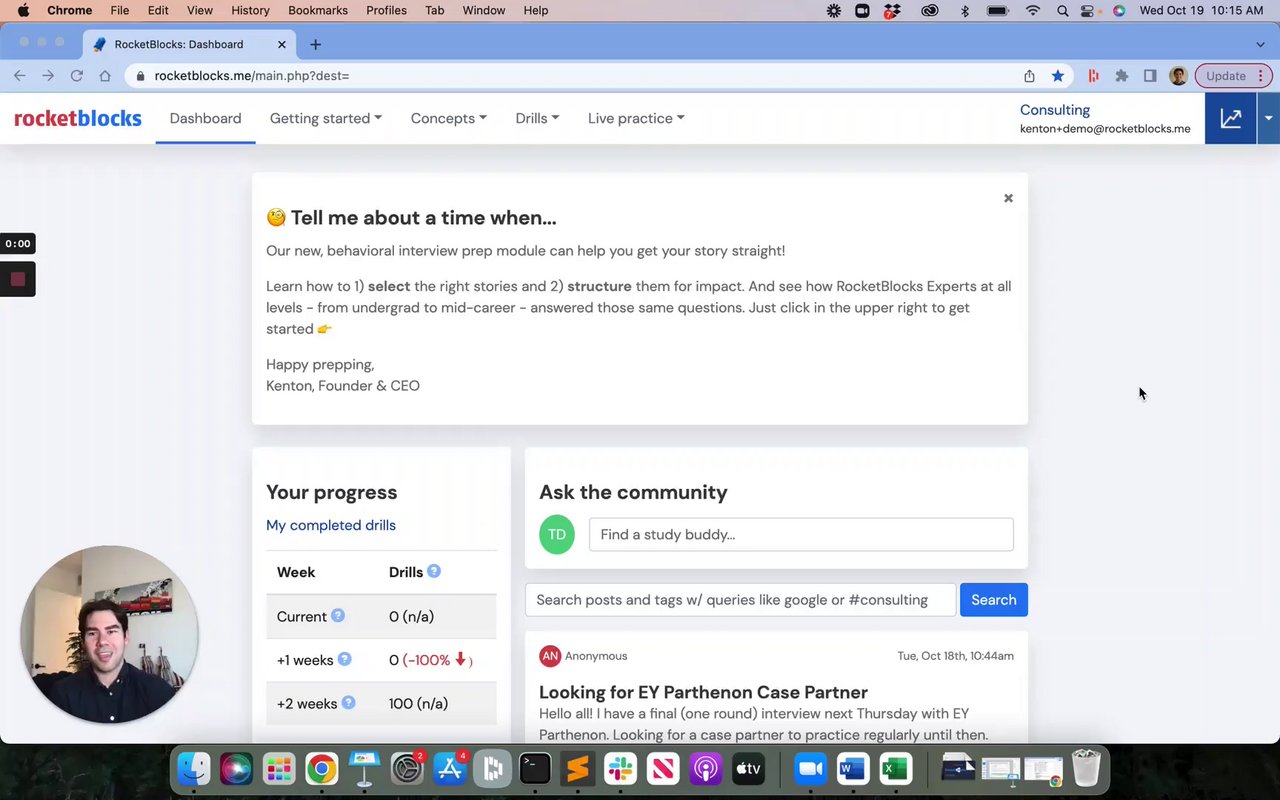The width and height of the screenshot is (1280, 800).
Task: Open My completed drills link
Action: pos(331,525)
